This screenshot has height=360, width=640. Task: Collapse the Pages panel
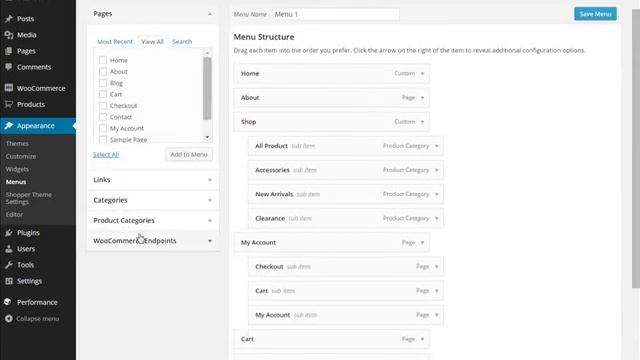point(210,14)
